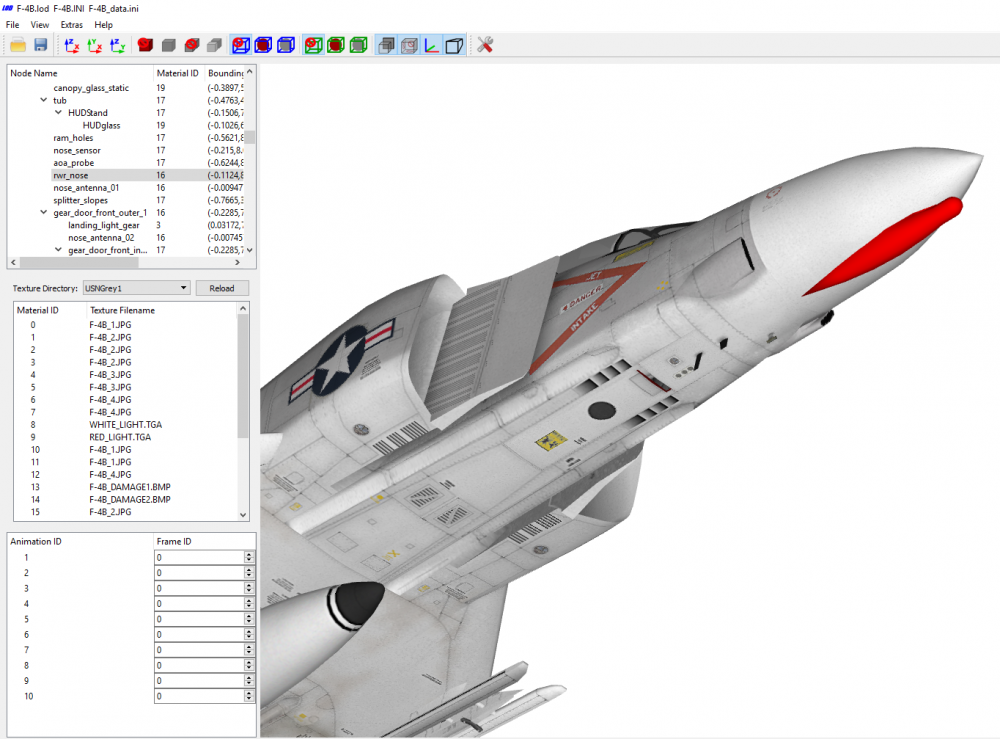
Task: Toggle blue box with gray cube
Action: click(x=286, y=45)
